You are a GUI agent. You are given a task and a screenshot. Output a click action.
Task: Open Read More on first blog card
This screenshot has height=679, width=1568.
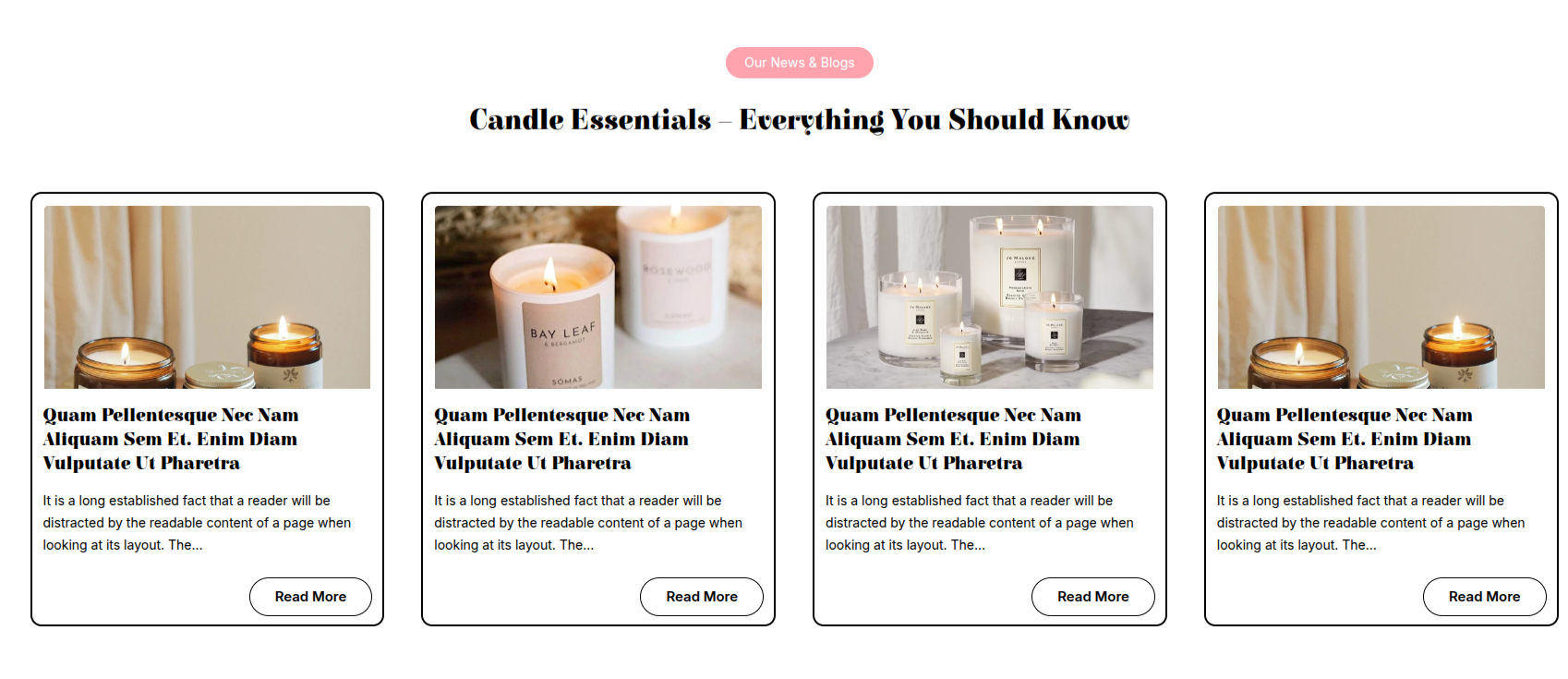310,597
